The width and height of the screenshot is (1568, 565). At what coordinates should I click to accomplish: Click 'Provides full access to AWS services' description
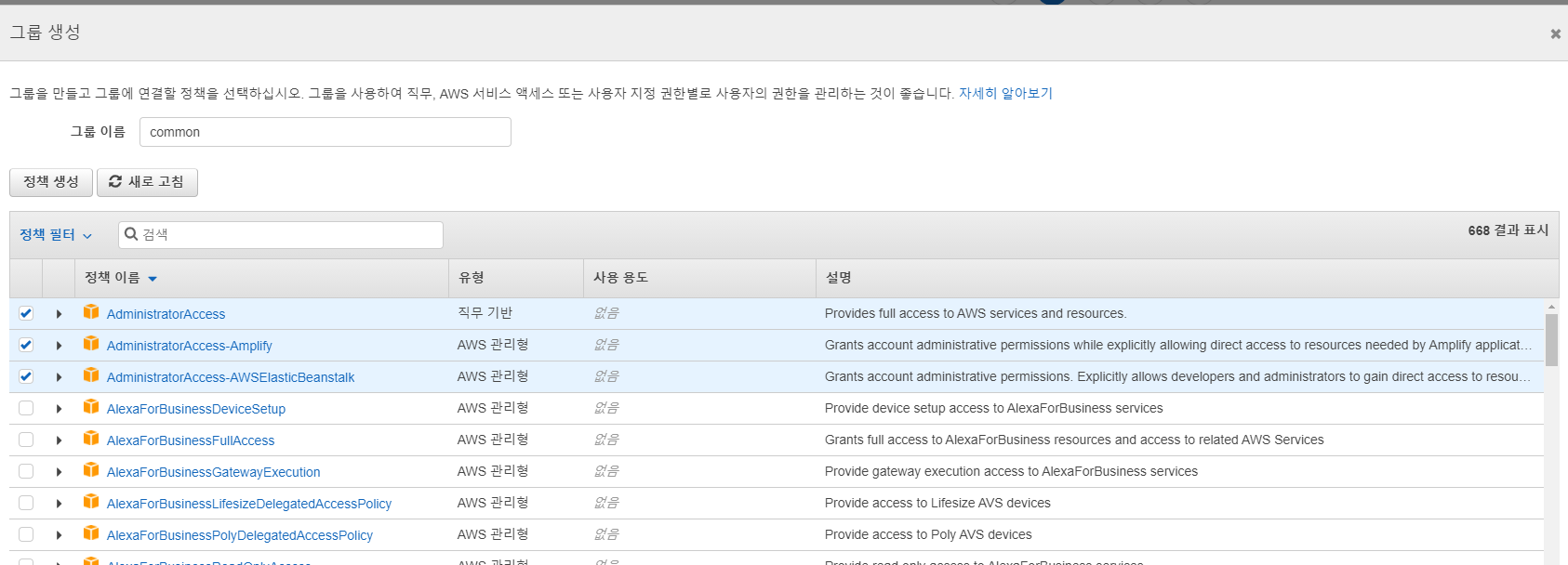click(x=976, y=313)
